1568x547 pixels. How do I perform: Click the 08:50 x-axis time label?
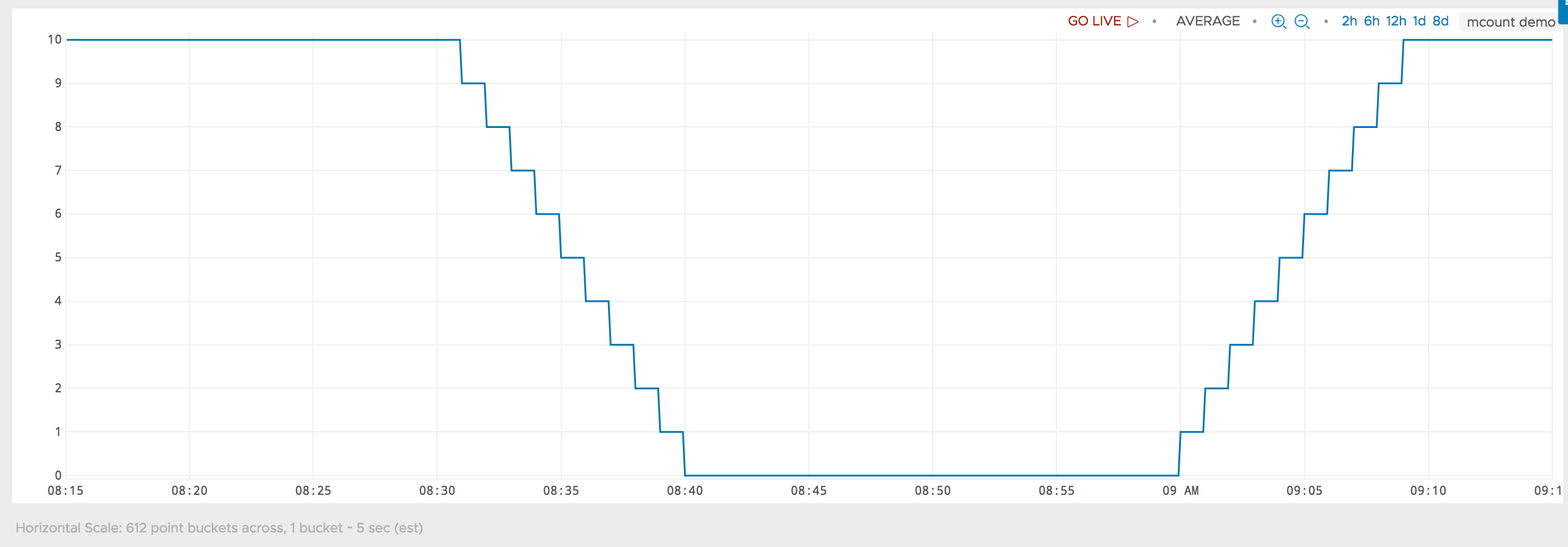(x=933, y=491)
